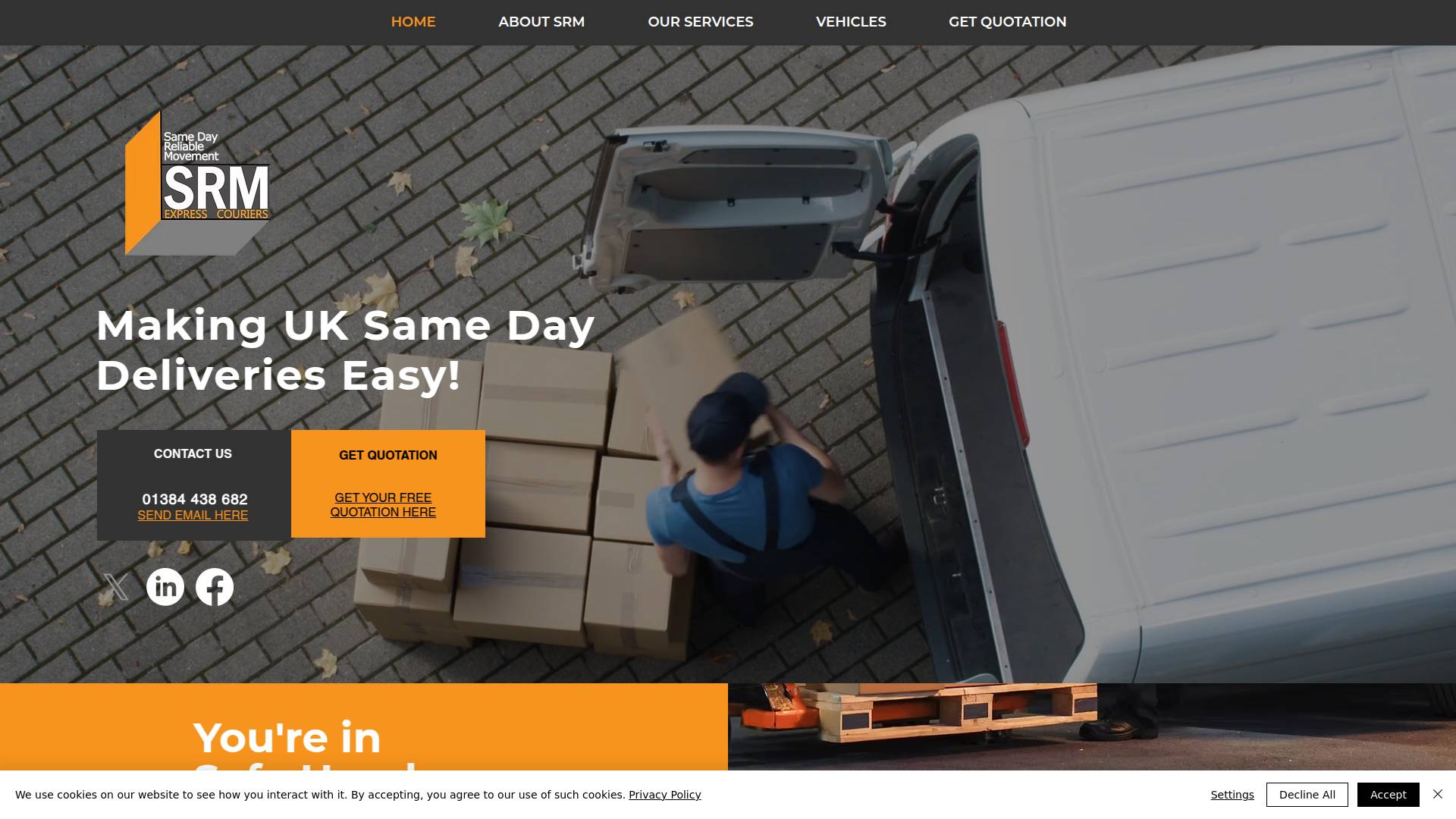Viewport: 1456px width, 819px height.
Task: Dismiss cookie banner with X icon
Action: click(1438, 794)
